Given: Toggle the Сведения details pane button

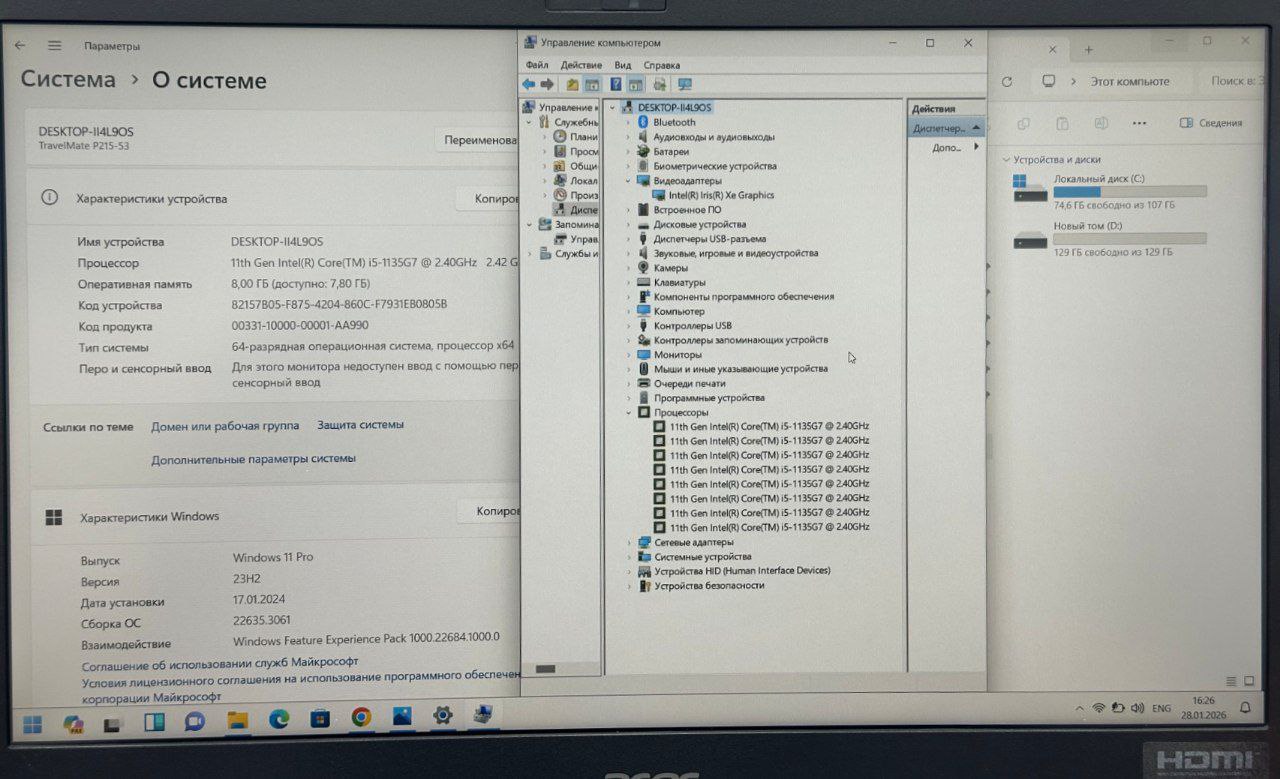Looking at the screenshot, I should (1210, 123).
